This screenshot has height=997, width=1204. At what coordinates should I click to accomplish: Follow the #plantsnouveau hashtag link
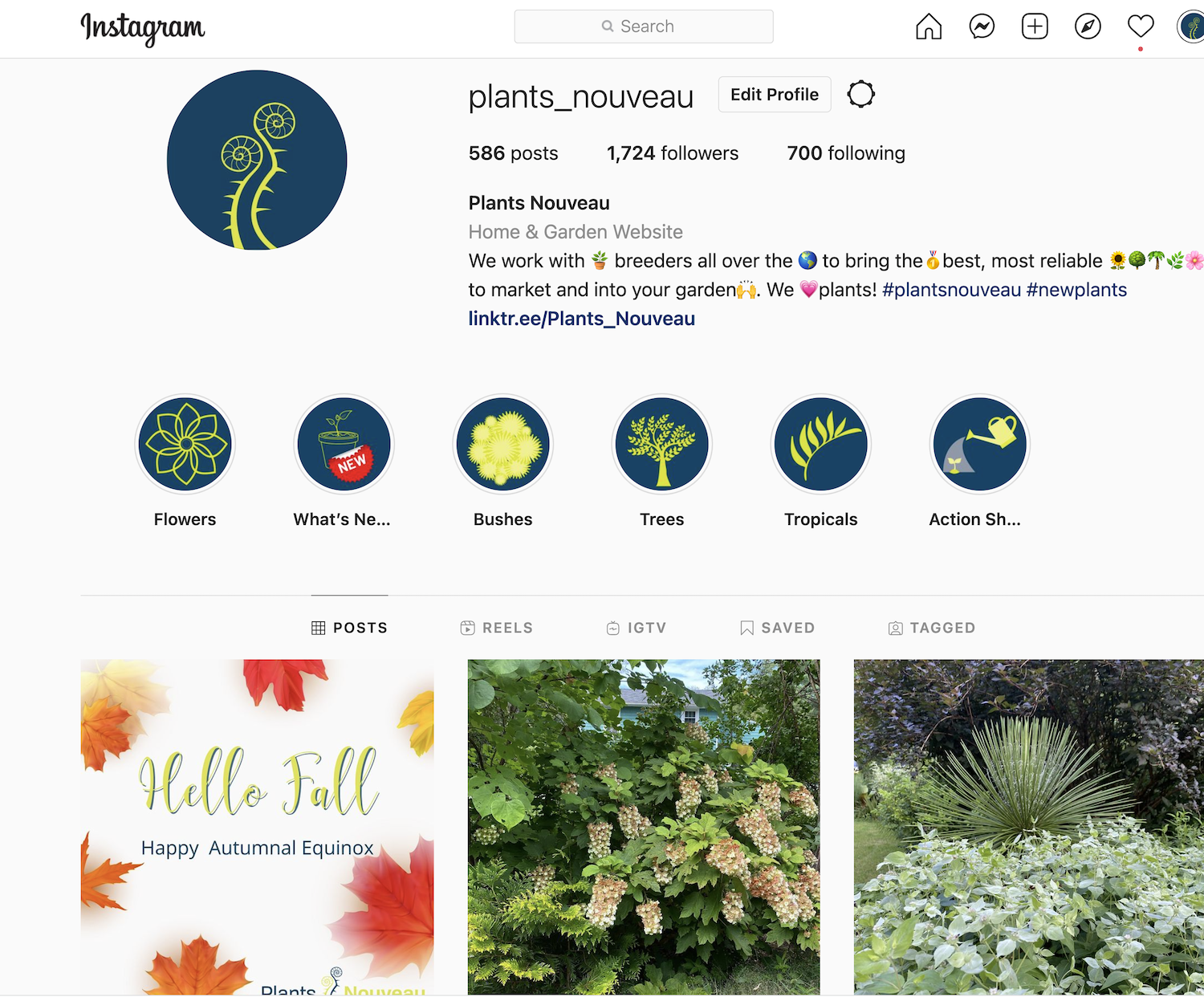tap(952, 290)
